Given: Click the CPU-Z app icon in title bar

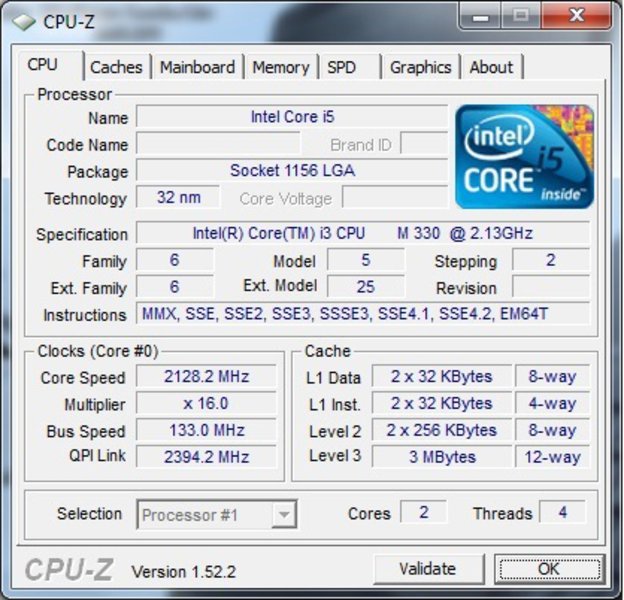Looking at the screenshot, I should tap(23, 22).
